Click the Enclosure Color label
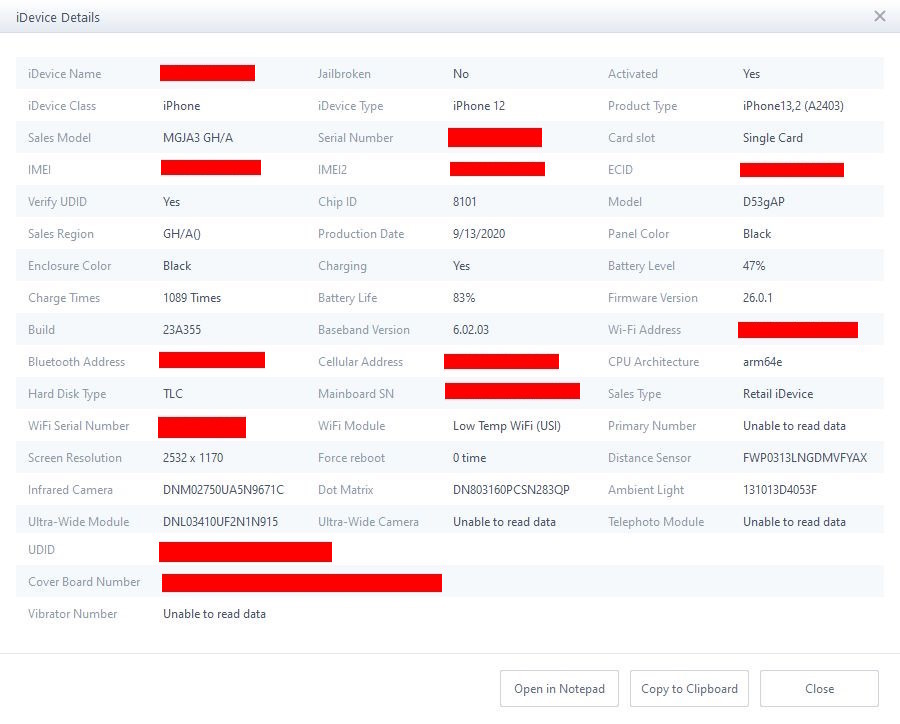The height and width of the screenshot is (724, 900). [x=69, y=266]
